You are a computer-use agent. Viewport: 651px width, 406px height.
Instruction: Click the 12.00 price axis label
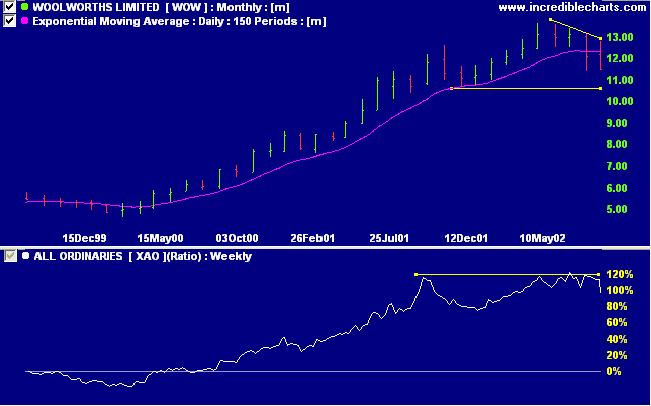point(621,59)
